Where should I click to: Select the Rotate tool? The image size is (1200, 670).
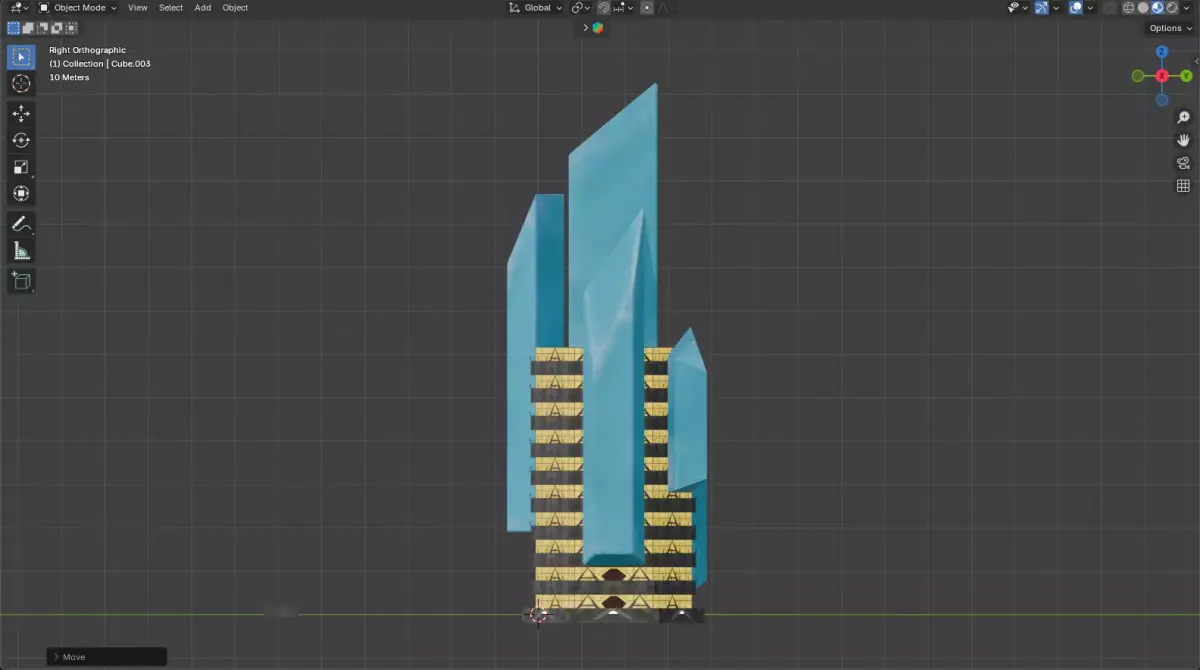(x=21, y=140)
